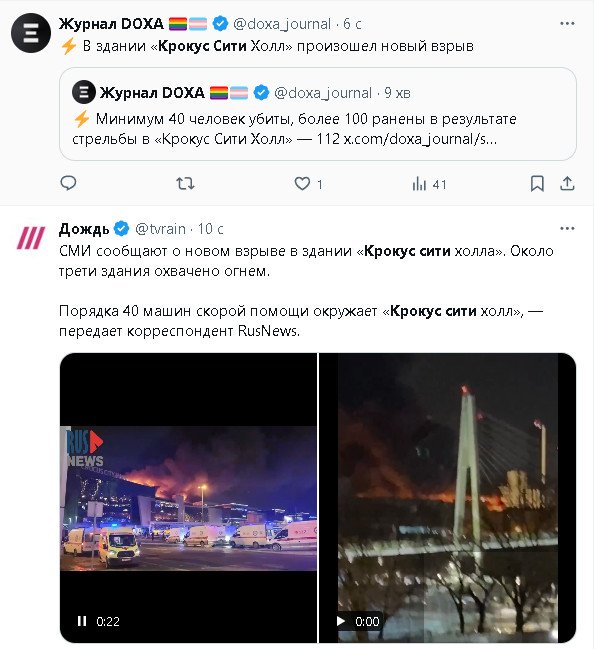The width and height of the screenshot is (596, 649).
Task: Play the bridge fire video
Action: coord(341,621)
